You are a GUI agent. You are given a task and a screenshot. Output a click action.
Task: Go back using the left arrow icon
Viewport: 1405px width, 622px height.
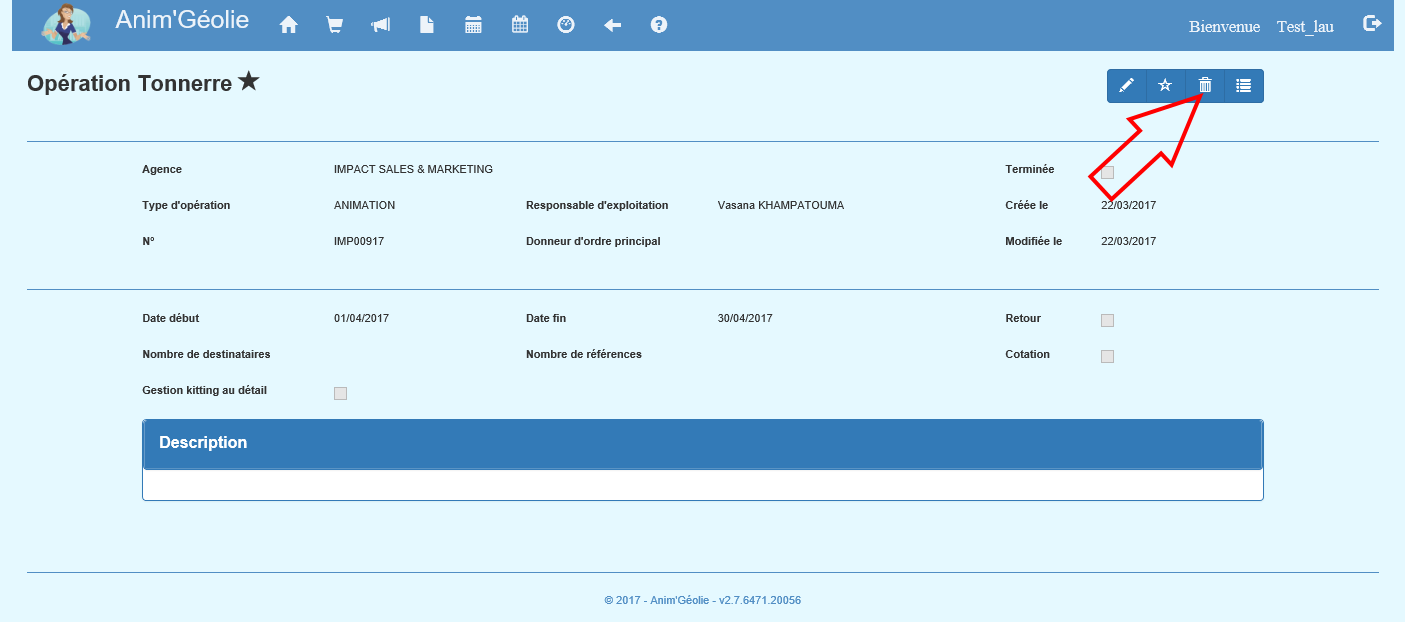613,26
